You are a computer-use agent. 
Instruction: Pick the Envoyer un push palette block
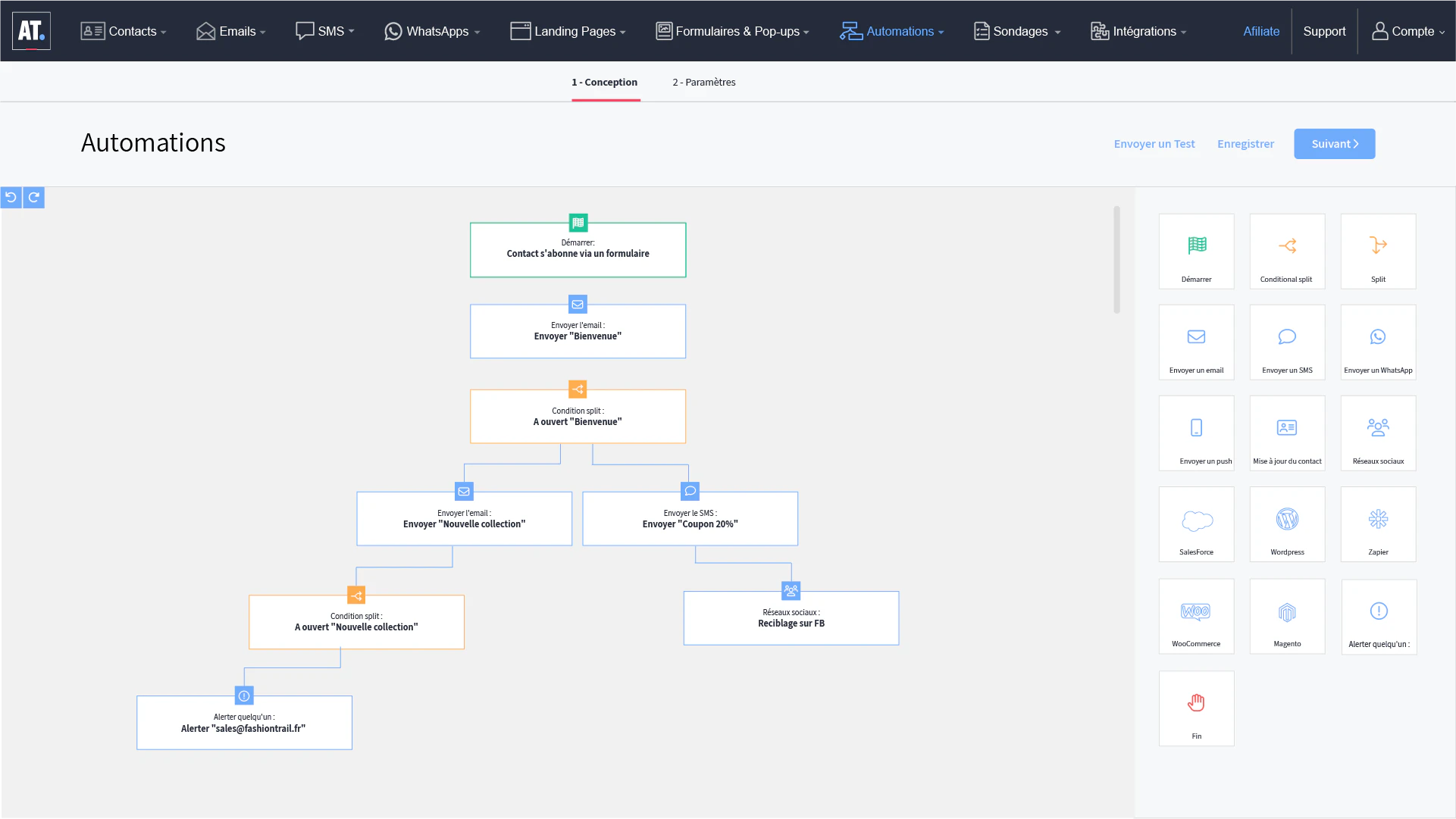(1197, 433)
